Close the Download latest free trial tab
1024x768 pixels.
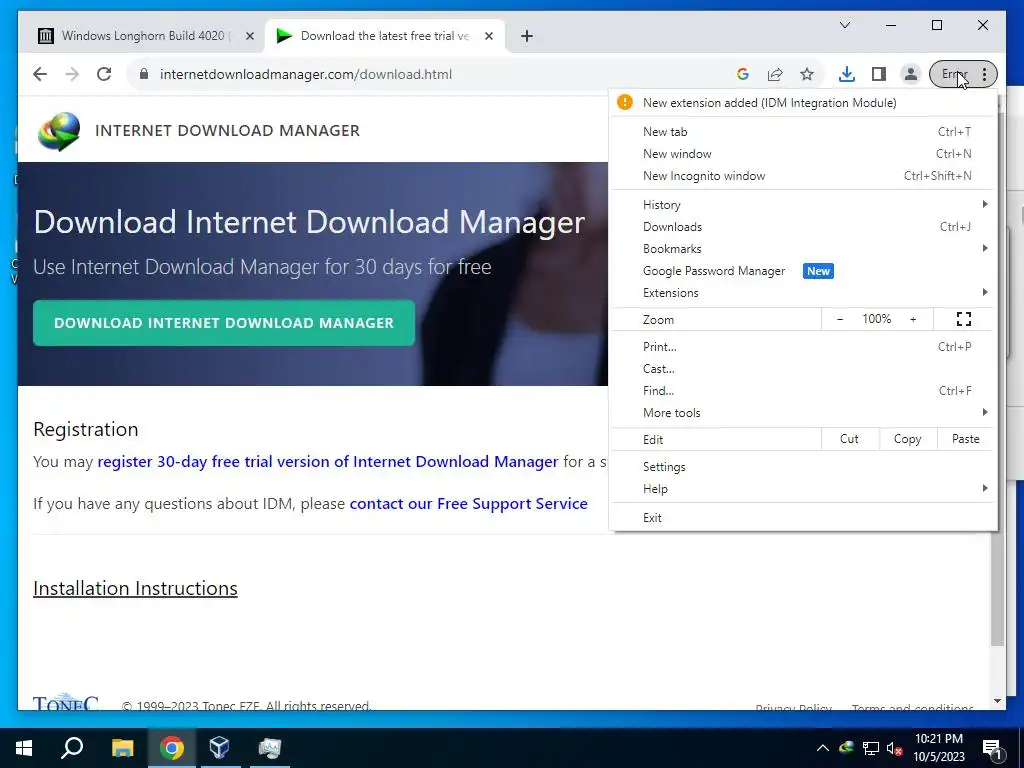(488, 36)
